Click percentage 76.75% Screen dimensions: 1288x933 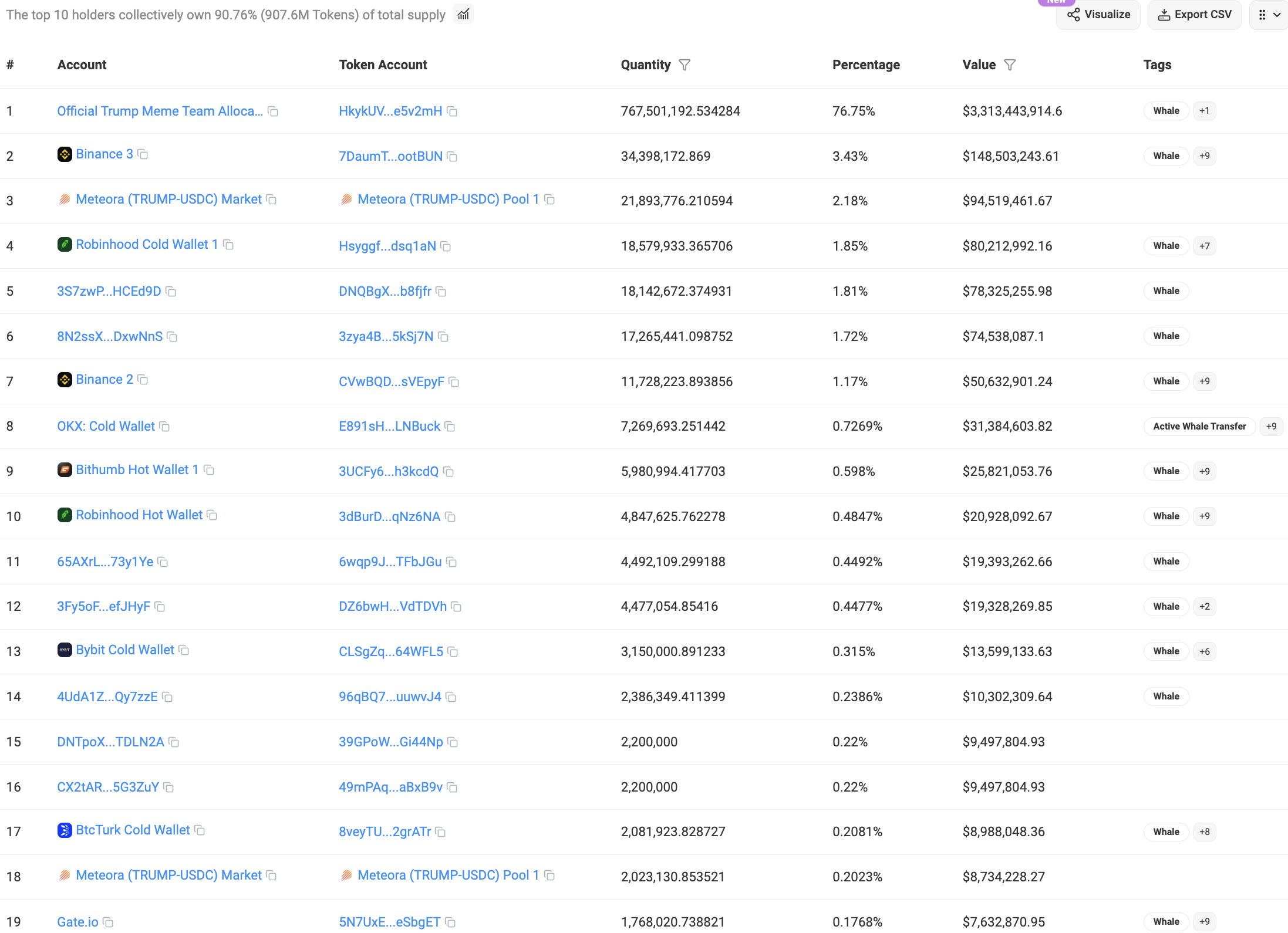coord(854,111)
